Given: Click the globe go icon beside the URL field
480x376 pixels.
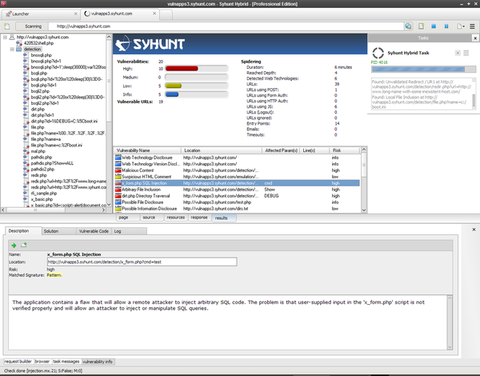Looking at the screenshot, I should (x=408, y=26).
